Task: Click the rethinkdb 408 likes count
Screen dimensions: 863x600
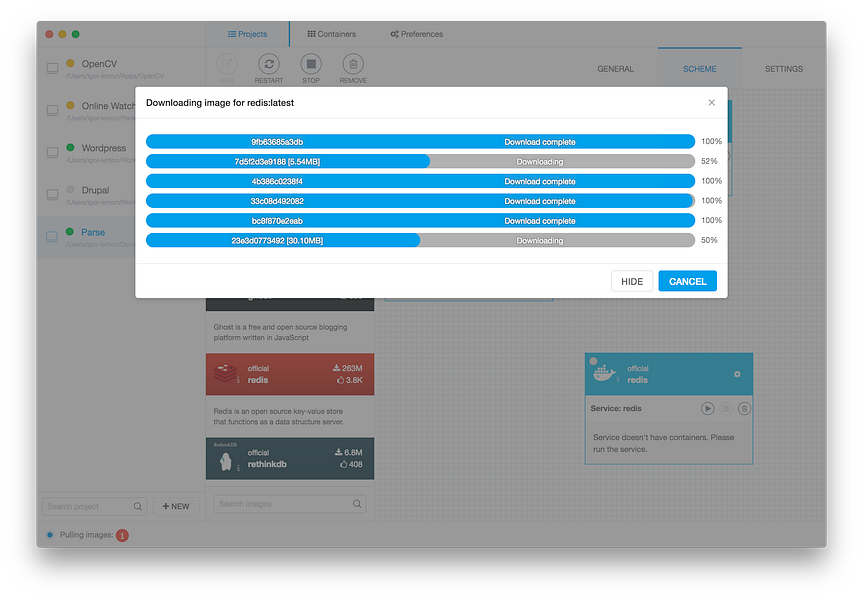Action: pyautogui.click(x=351, y=464)
